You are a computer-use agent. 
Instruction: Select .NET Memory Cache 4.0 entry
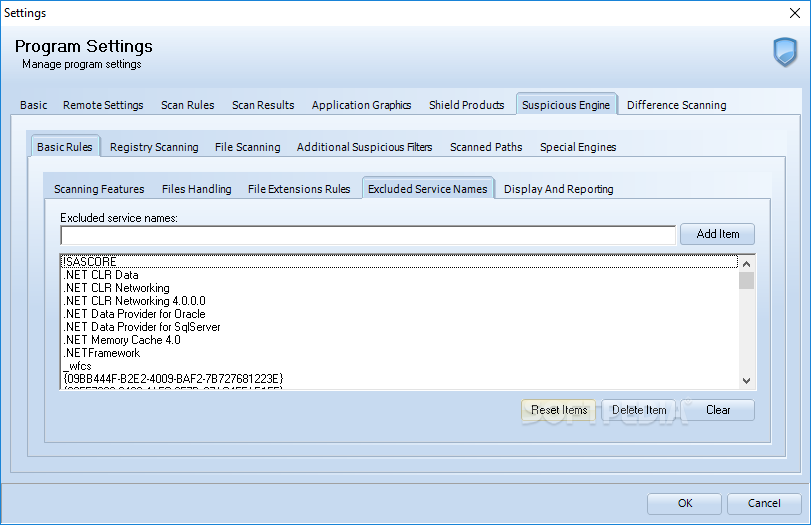click(400, 340)
